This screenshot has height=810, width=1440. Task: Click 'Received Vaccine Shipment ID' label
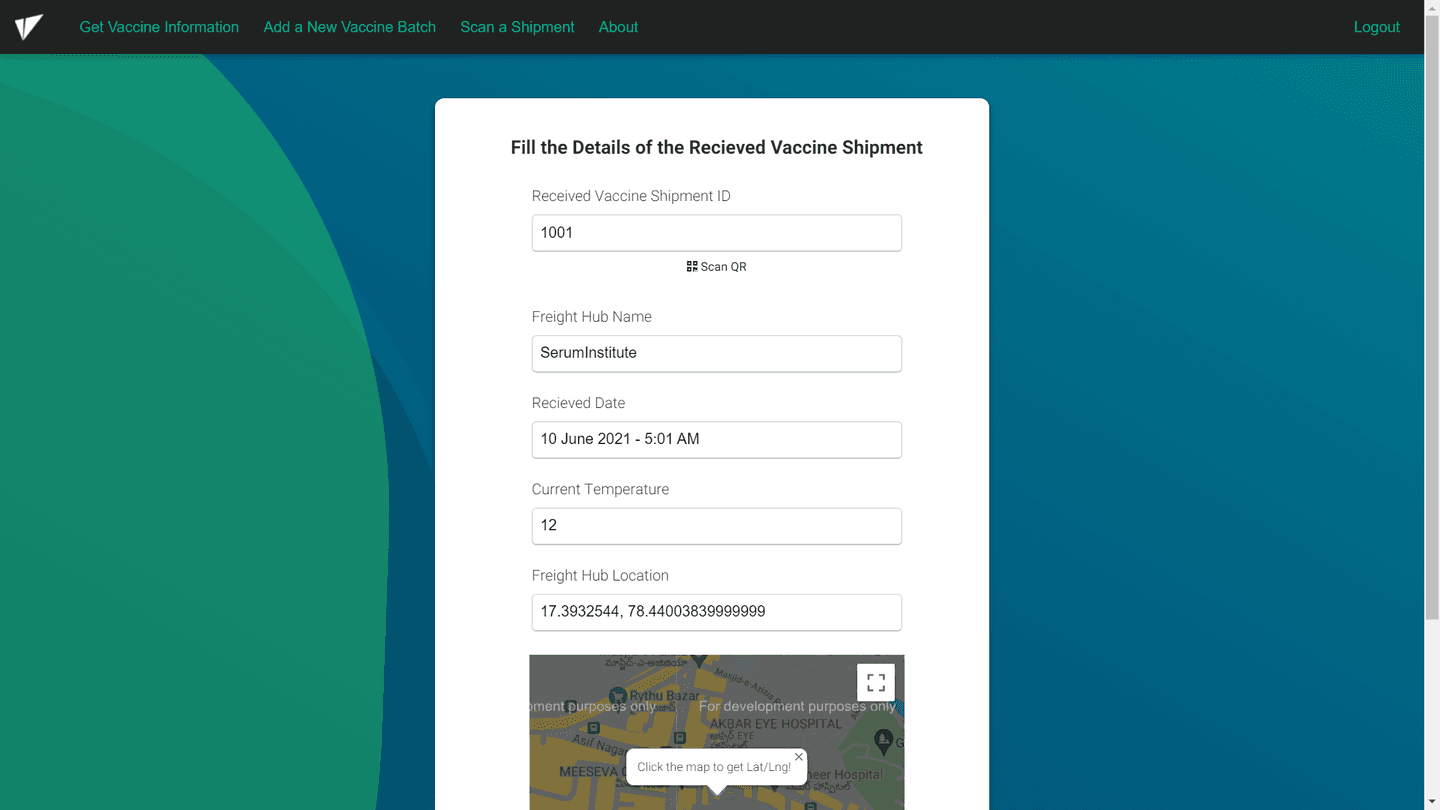(631, 196)
